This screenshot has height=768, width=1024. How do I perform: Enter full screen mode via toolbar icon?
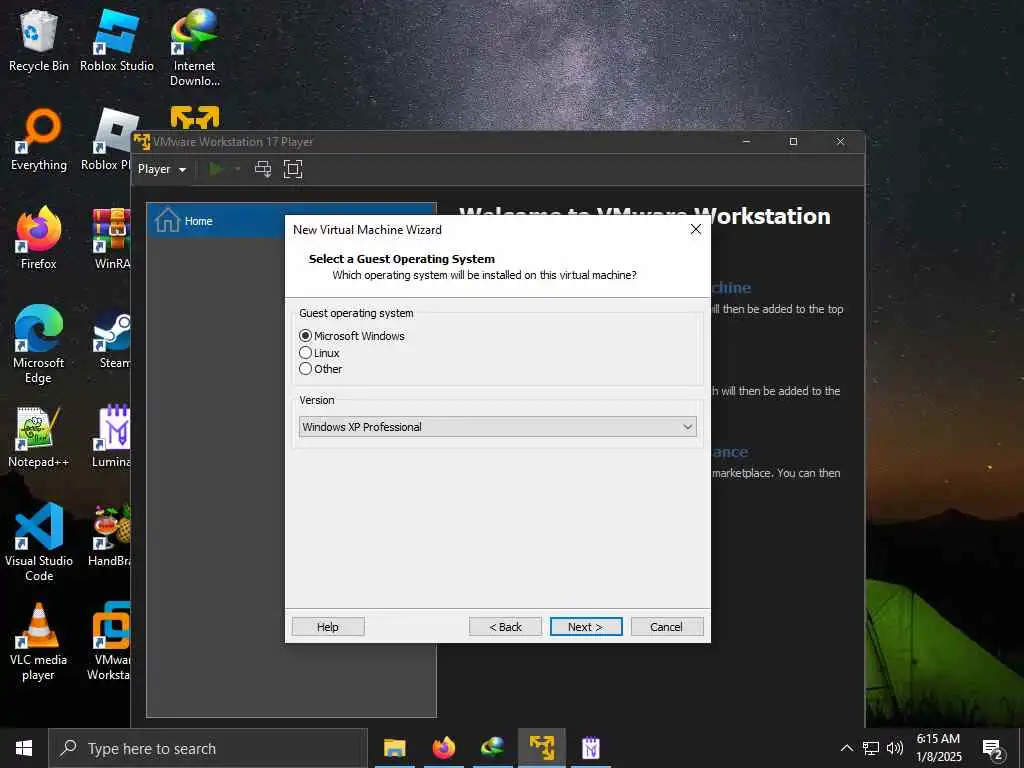point(293,169)
